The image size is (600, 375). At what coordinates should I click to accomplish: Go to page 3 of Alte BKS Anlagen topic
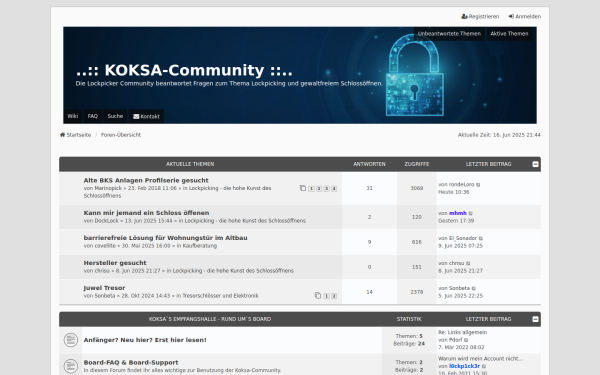(326, 189)
